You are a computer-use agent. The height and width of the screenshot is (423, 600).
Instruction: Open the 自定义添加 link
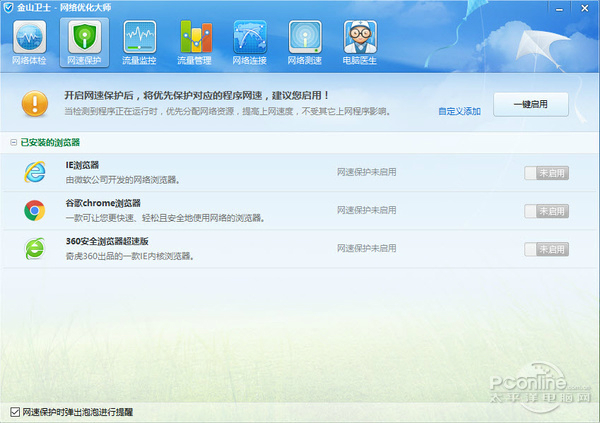(459, 111)
